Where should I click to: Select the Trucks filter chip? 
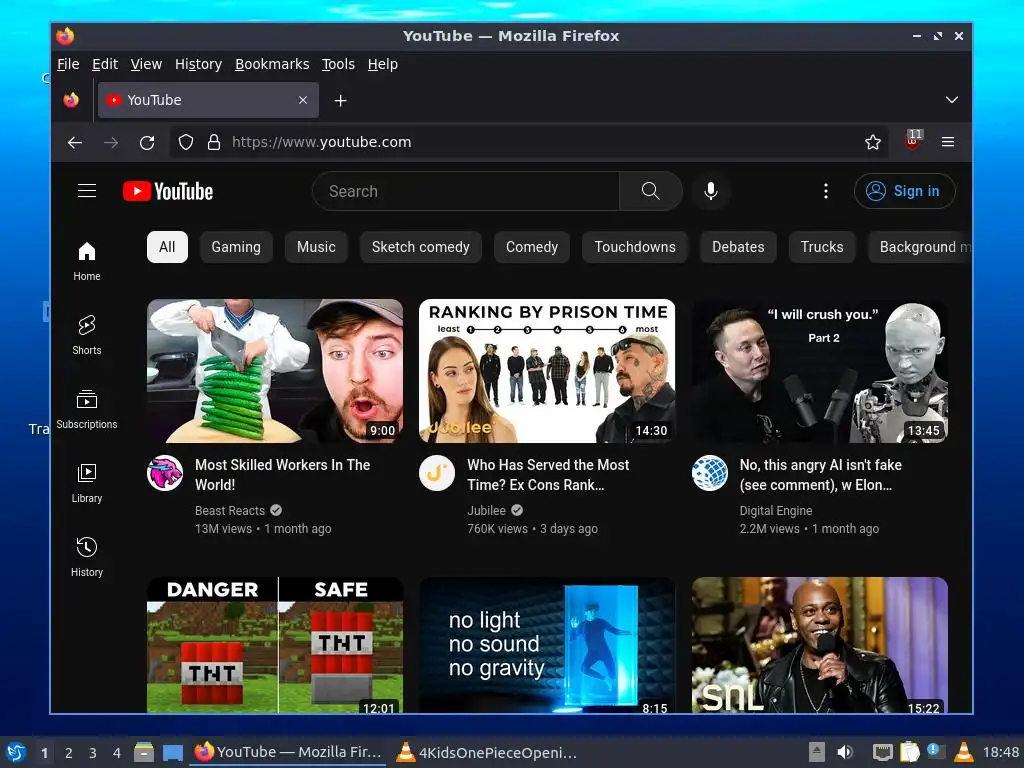tap(822, 247)
